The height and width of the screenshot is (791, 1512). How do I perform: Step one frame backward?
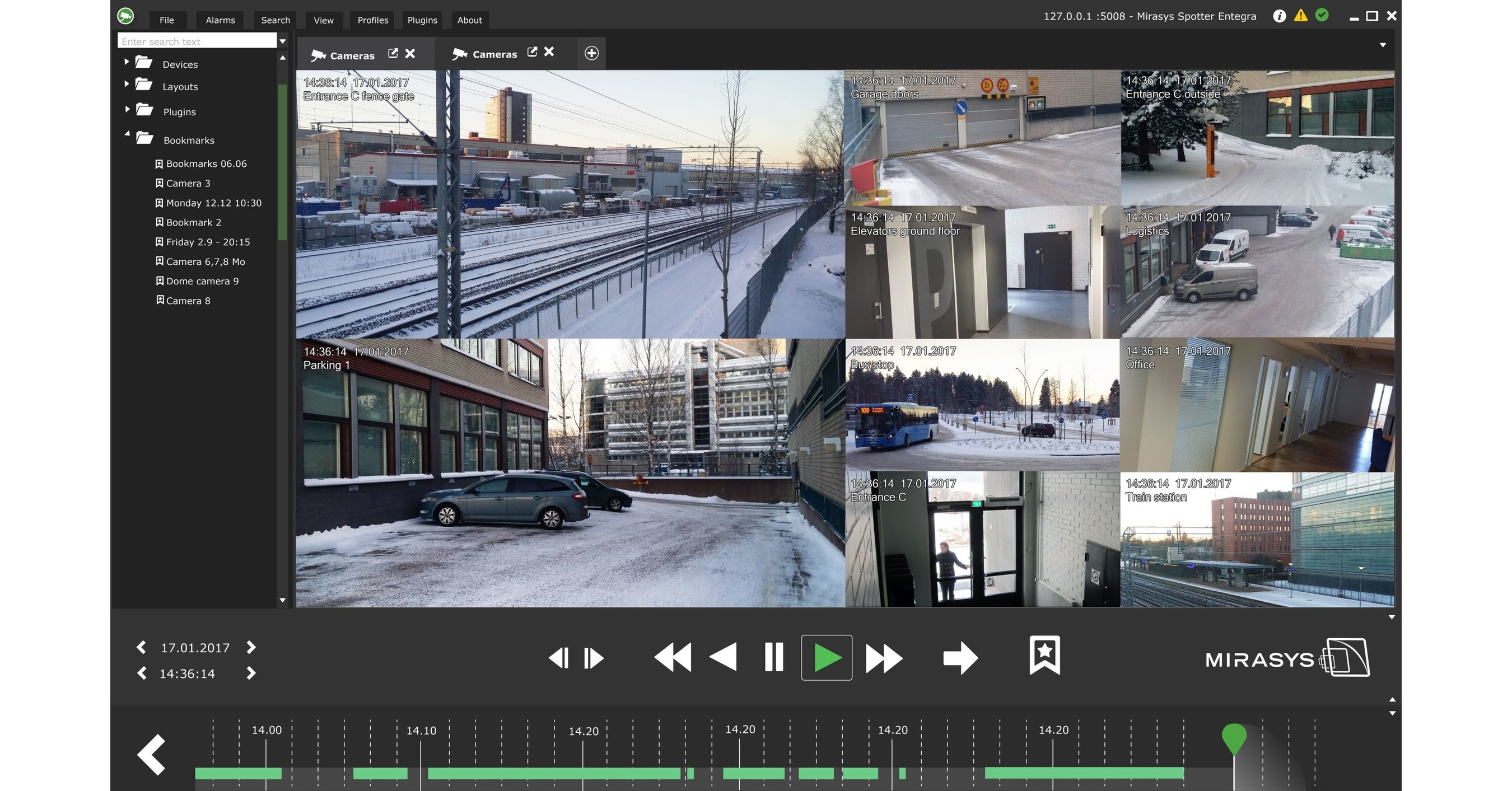(560, 657)
